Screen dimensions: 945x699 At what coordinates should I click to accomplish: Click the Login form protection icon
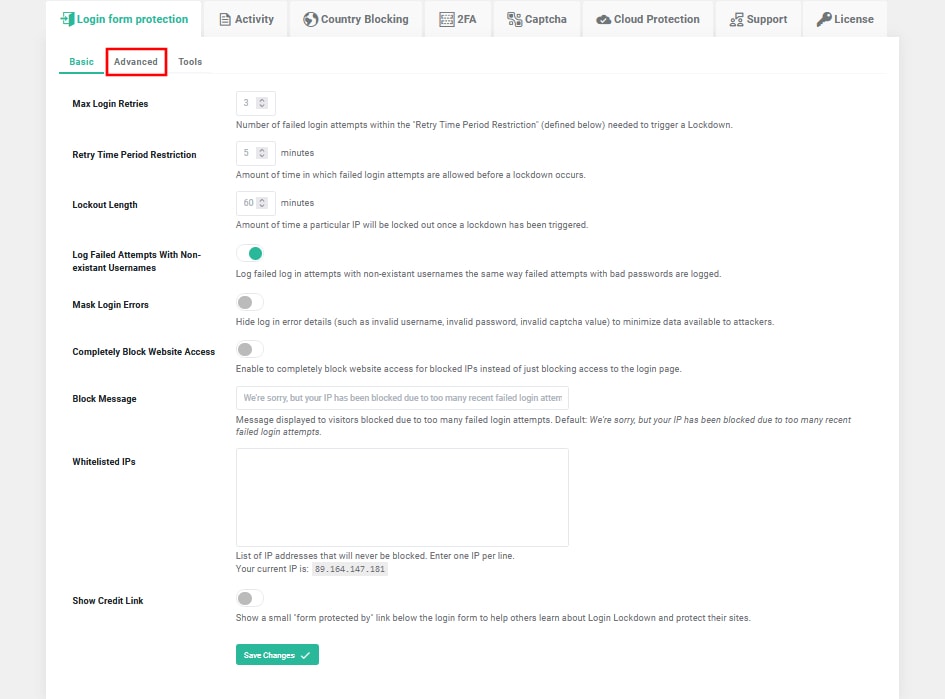67,19
